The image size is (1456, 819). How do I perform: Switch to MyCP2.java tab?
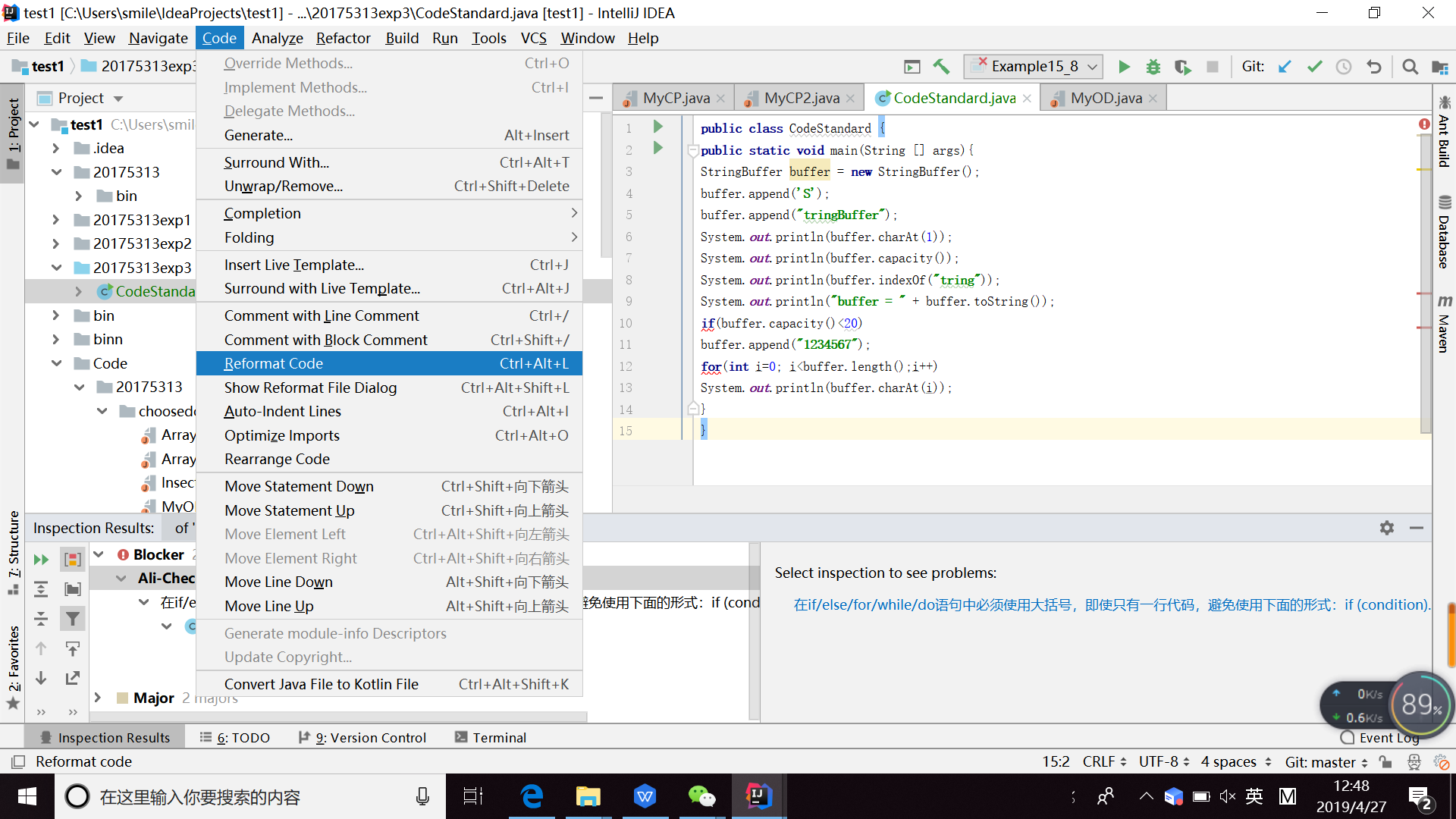pyautogui.click(x=800, y=98)
